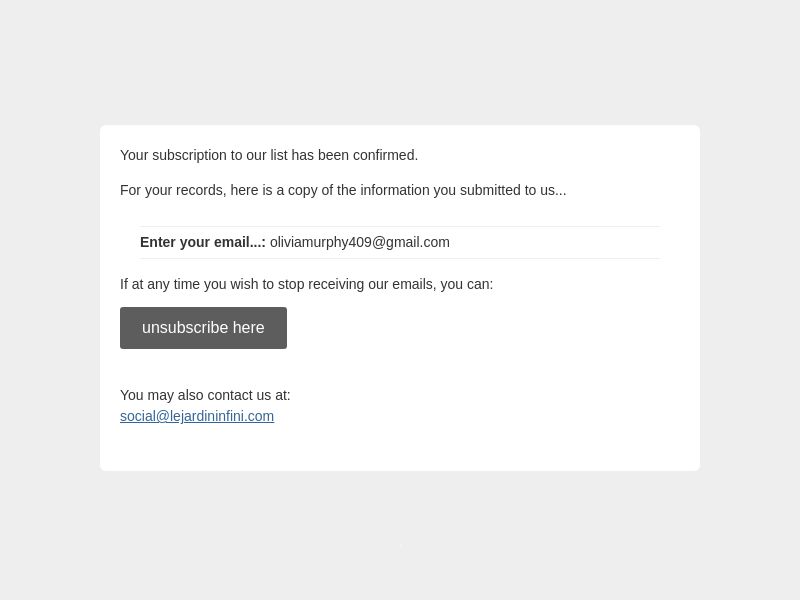Click the 'For your records' paragraph
Image resolution: width=800 pixels, height=600 pixels.
tap(343, 190)
